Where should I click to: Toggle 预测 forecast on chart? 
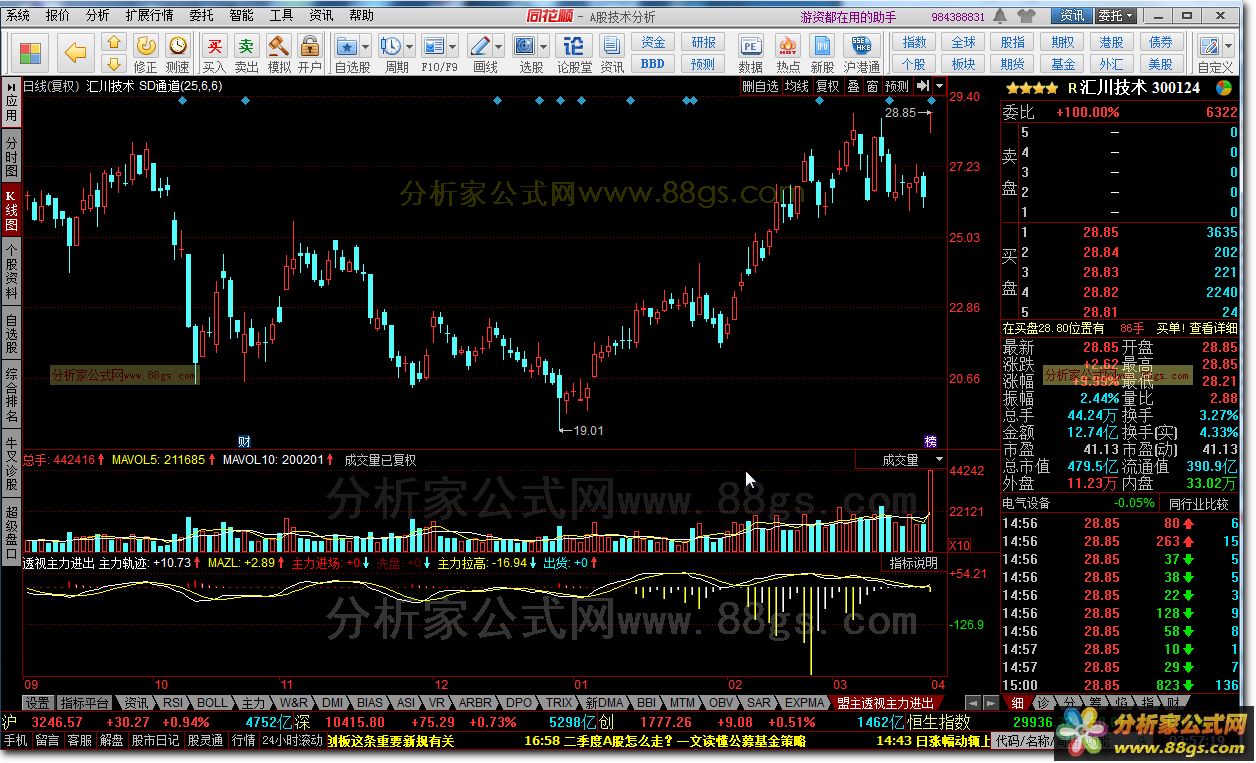point(897,87)
